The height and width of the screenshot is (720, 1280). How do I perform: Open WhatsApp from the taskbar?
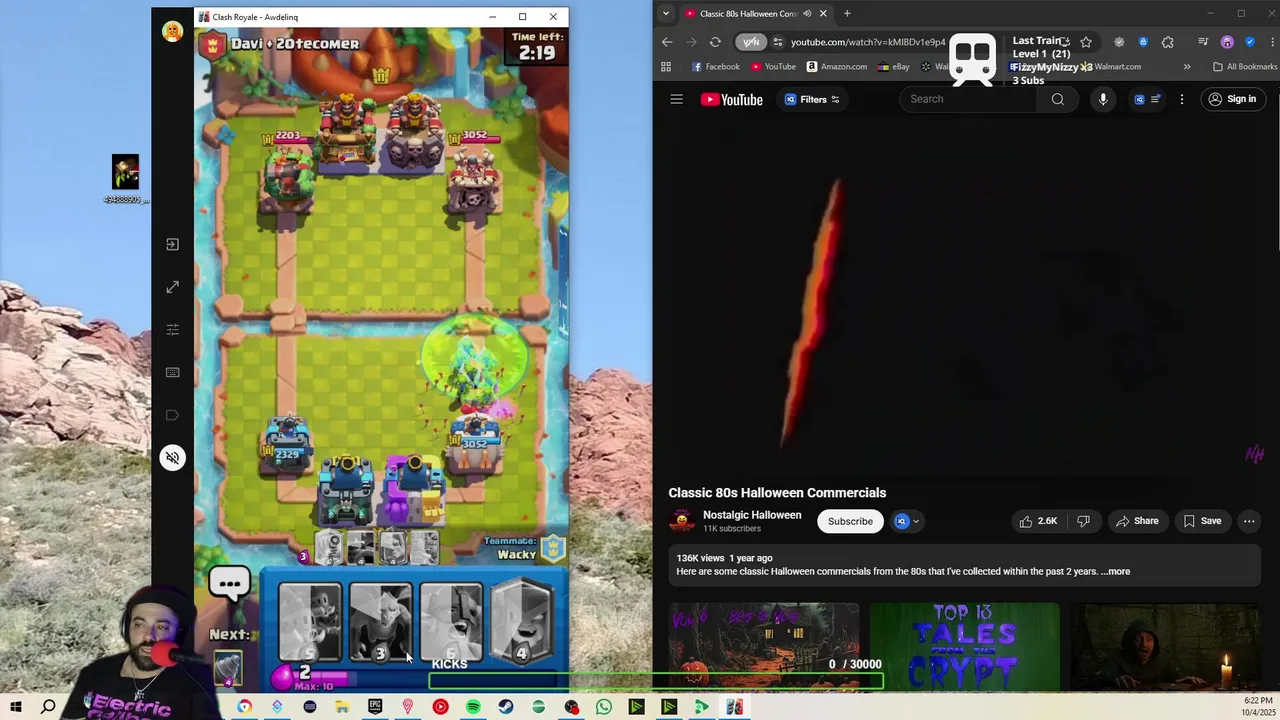[604, 707]
